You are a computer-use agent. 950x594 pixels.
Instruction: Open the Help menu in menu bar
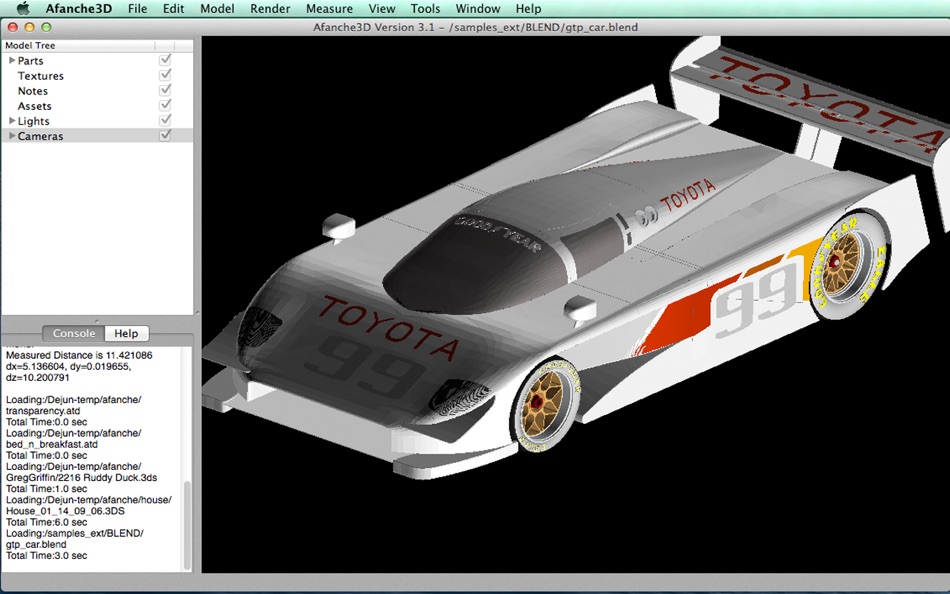[x=528, y=9]
